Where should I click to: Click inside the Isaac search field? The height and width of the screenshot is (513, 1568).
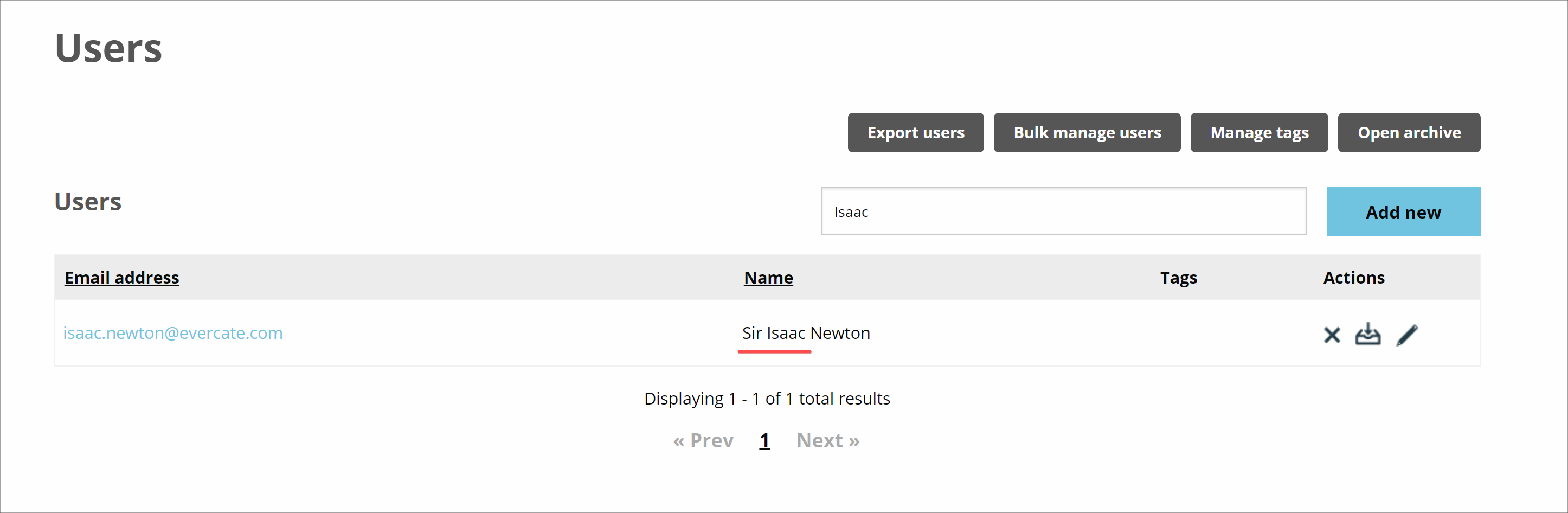1063,211
